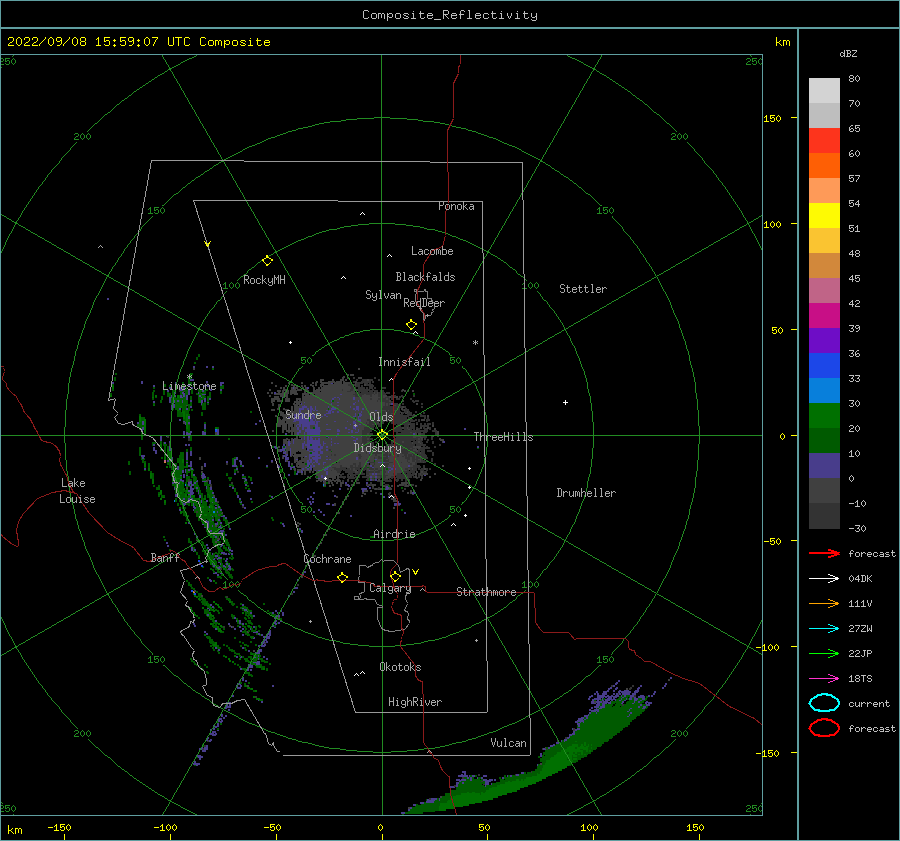Pick the yellow 51-54 dBZ color swatch
900x841 pixels.
[824, 216]
